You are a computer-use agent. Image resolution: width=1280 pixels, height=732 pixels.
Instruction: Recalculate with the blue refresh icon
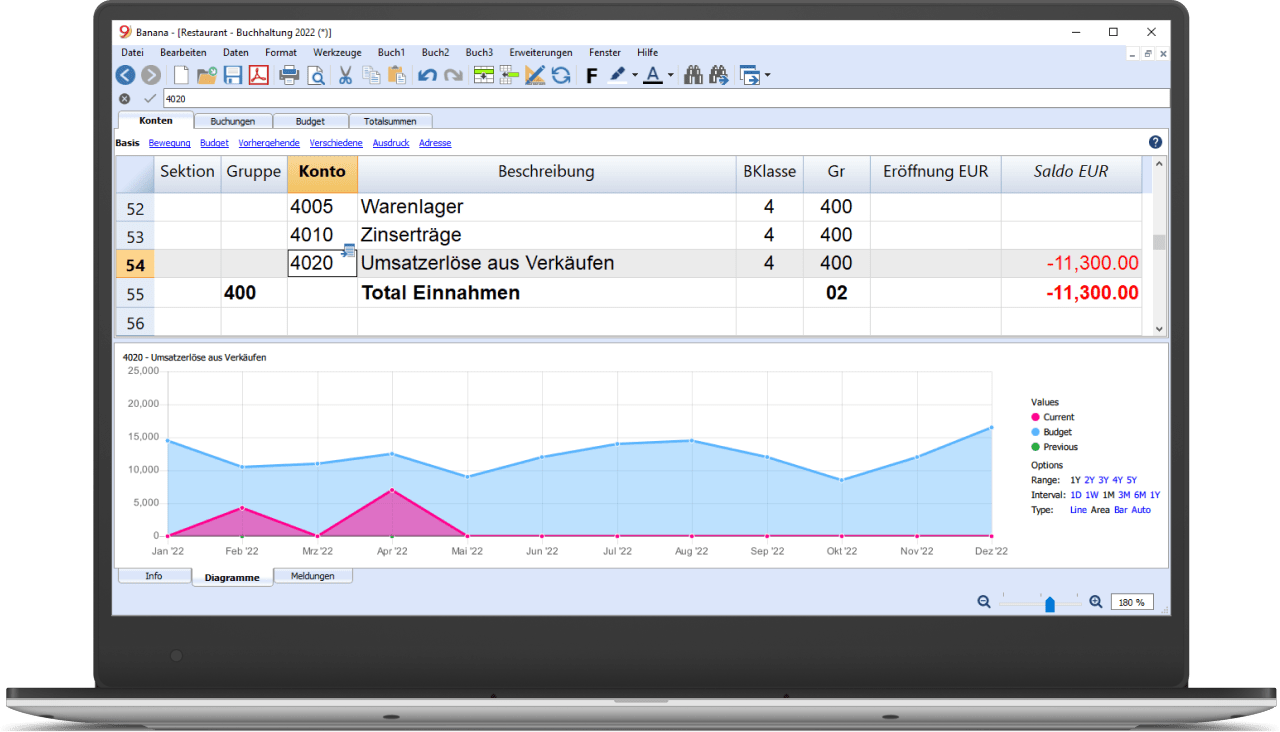click(x=561, y=75)
